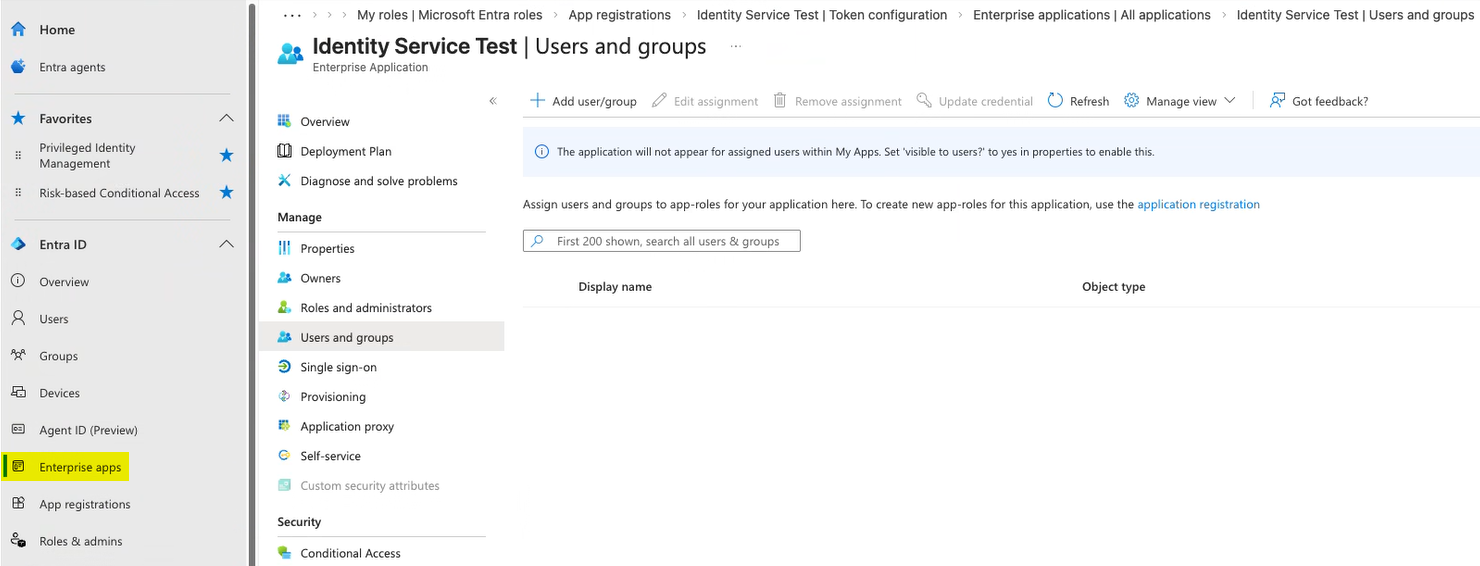
Task: Collapse the resource menu with double chevron
Action: (x=493, y=101)
